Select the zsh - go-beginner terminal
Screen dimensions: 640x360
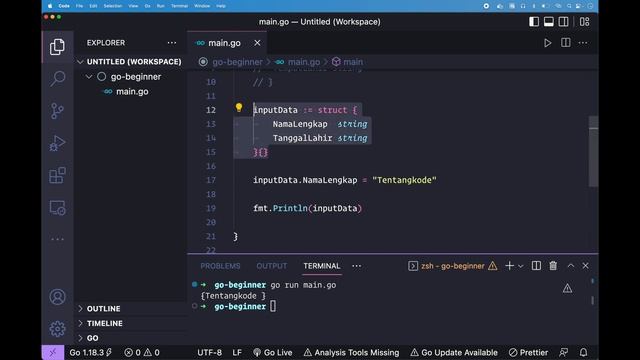[452, 266]
